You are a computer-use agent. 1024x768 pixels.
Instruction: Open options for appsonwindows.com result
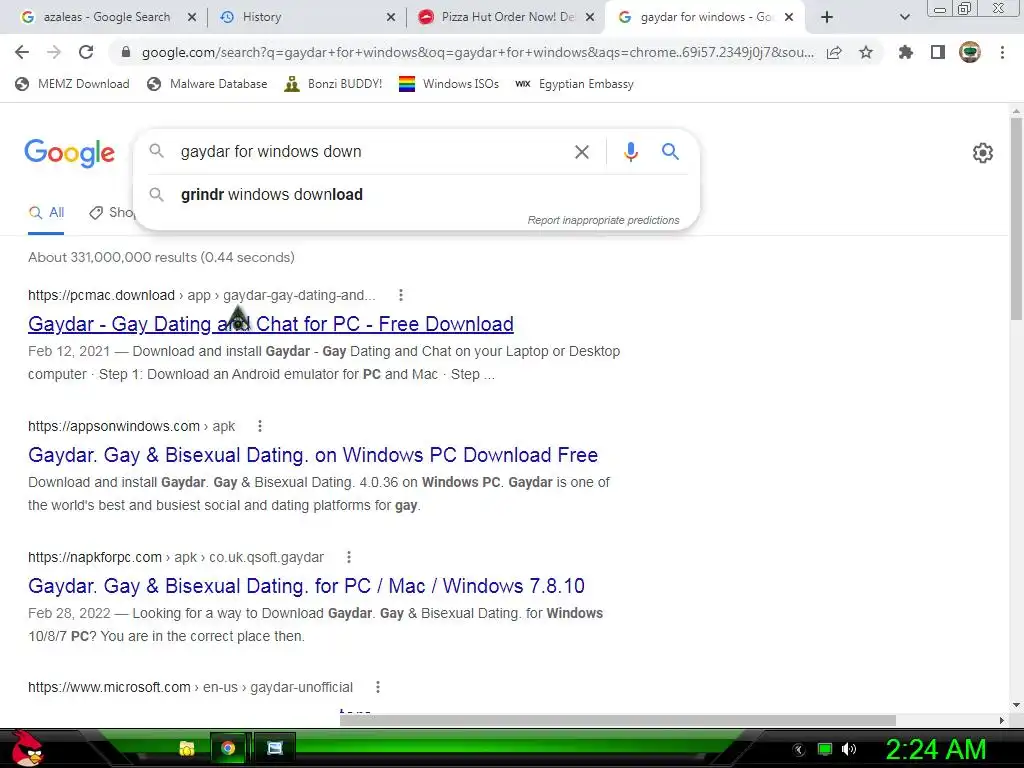click(260, 426)
